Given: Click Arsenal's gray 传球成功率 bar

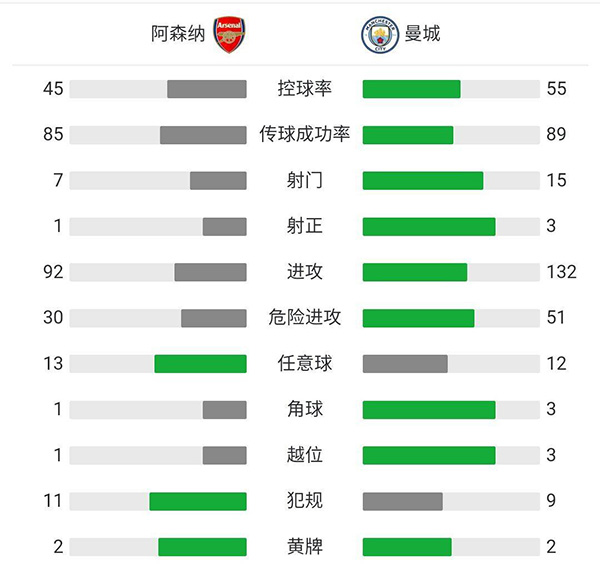Looking at the screenshot, I should (203, 135).
